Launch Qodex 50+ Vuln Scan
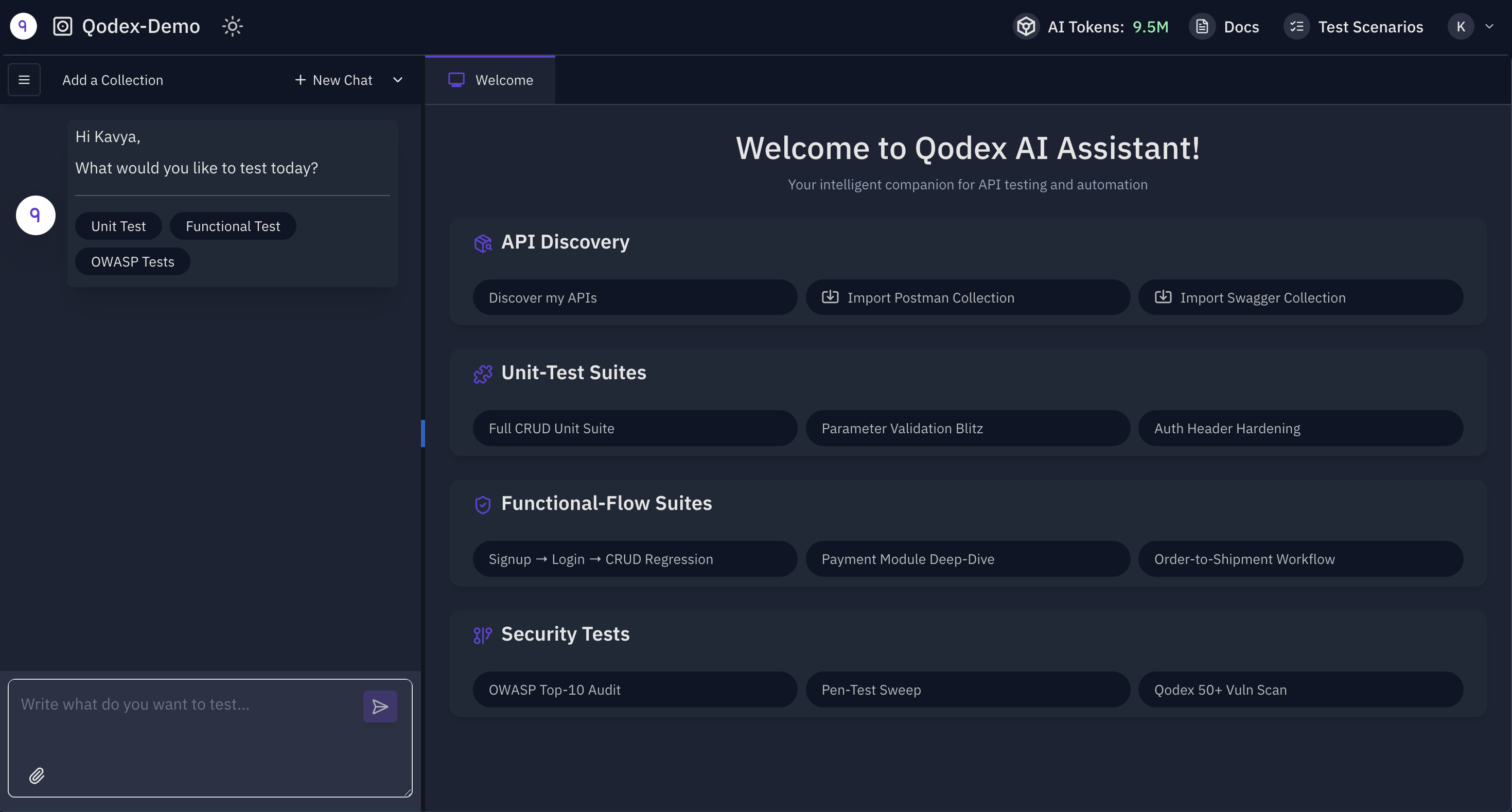1512x812 pixels. coord(1300,690)
